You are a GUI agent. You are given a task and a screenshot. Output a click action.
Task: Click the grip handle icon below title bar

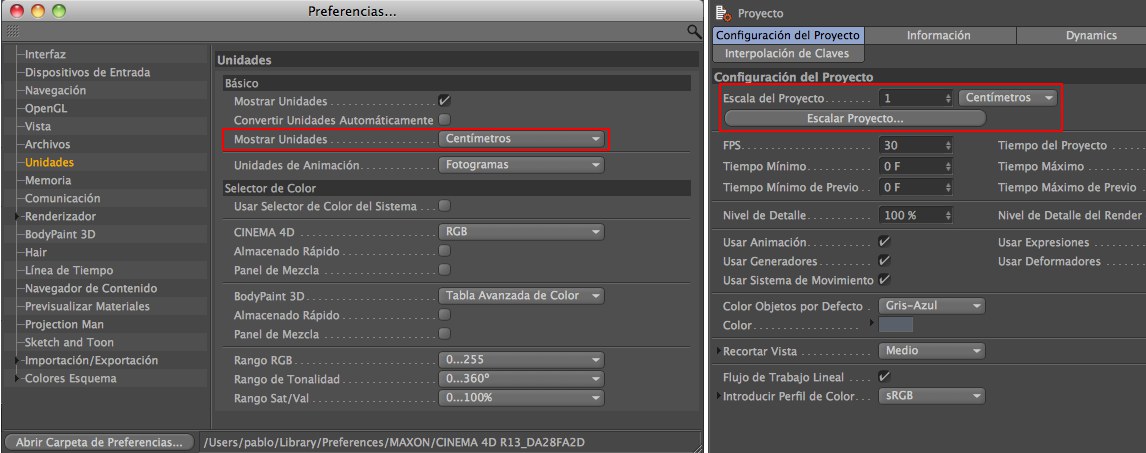(x=13, y=32)
